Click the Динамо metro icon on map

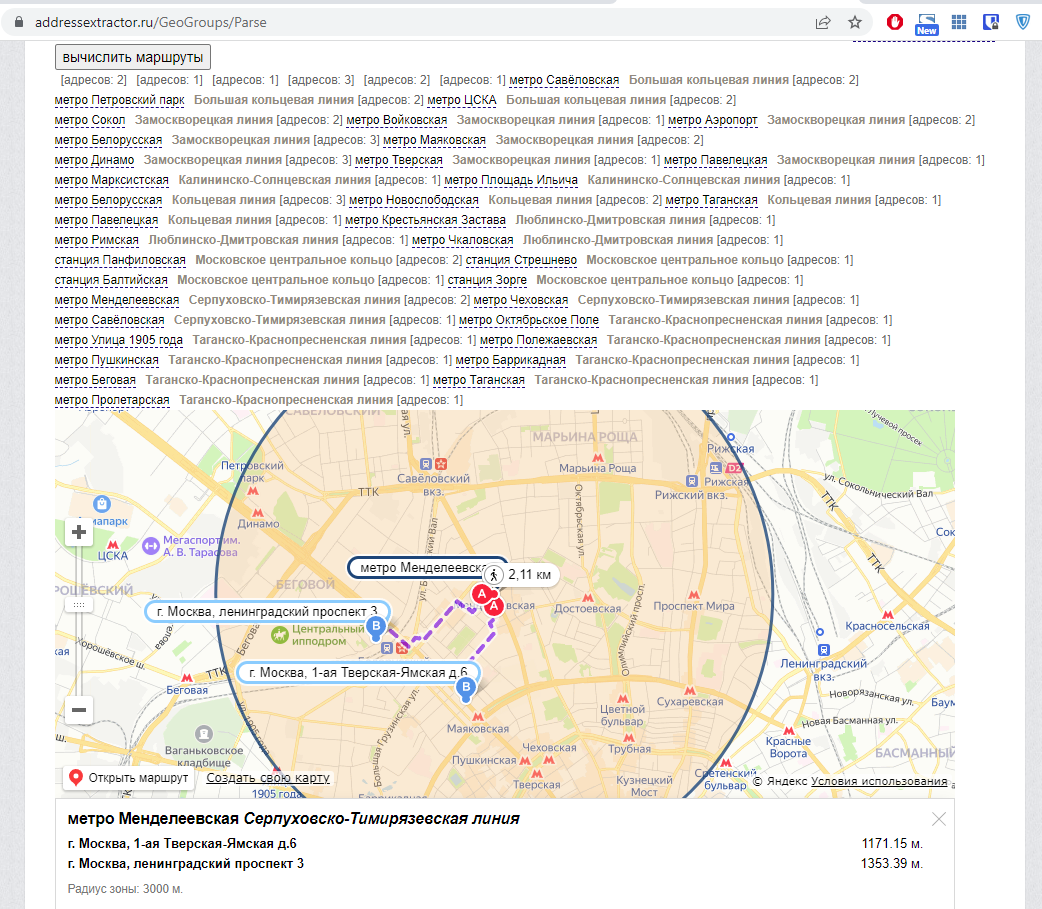coord(258,513)
